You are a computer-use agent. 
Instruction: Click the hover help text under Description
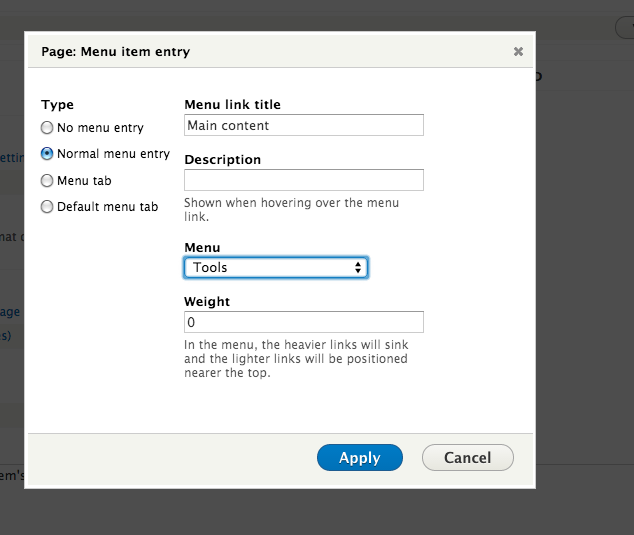click(x=292, y=209)
